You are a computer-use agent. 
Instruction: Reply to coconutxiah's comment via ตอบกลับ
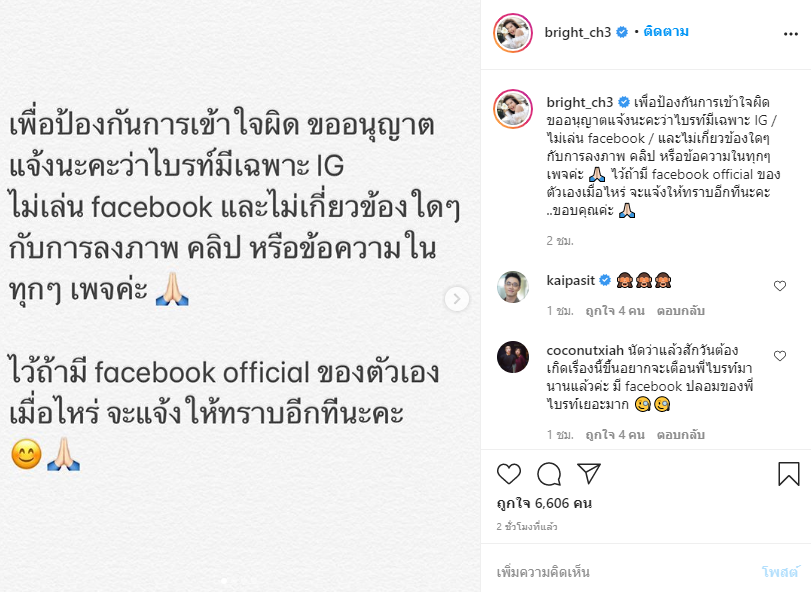pyautogui.click(x=681, y=435)
